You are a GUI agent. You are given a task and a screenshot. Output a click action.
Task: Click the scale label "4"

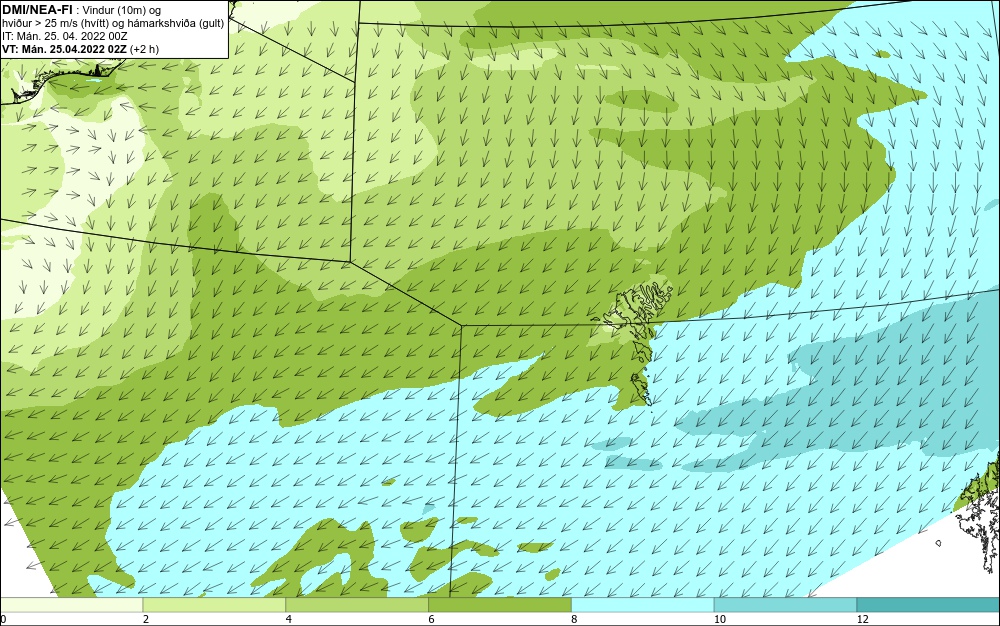(x=289, y=619)
